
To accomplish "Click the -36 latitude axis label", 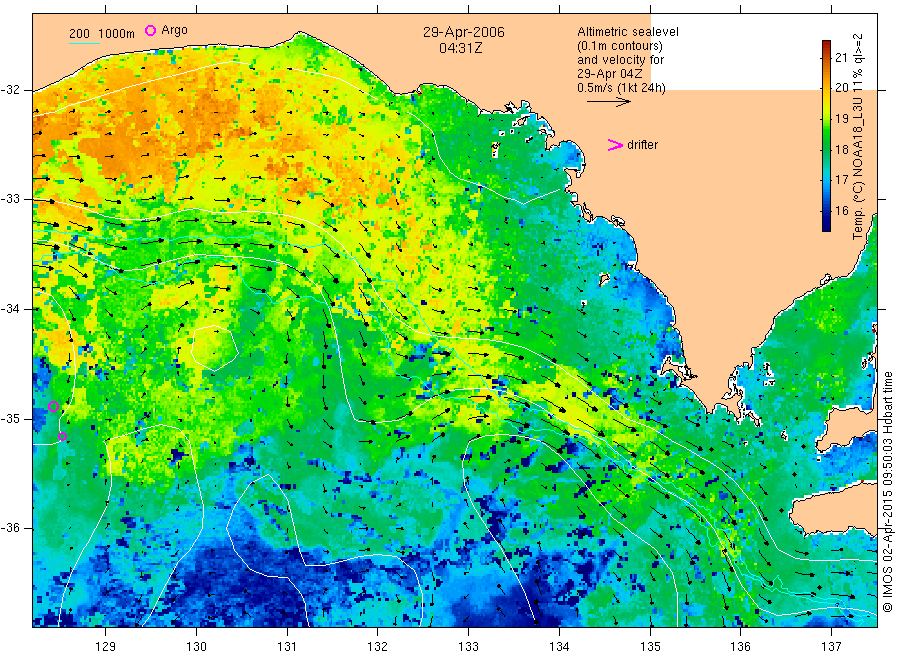I will (10, 528).
